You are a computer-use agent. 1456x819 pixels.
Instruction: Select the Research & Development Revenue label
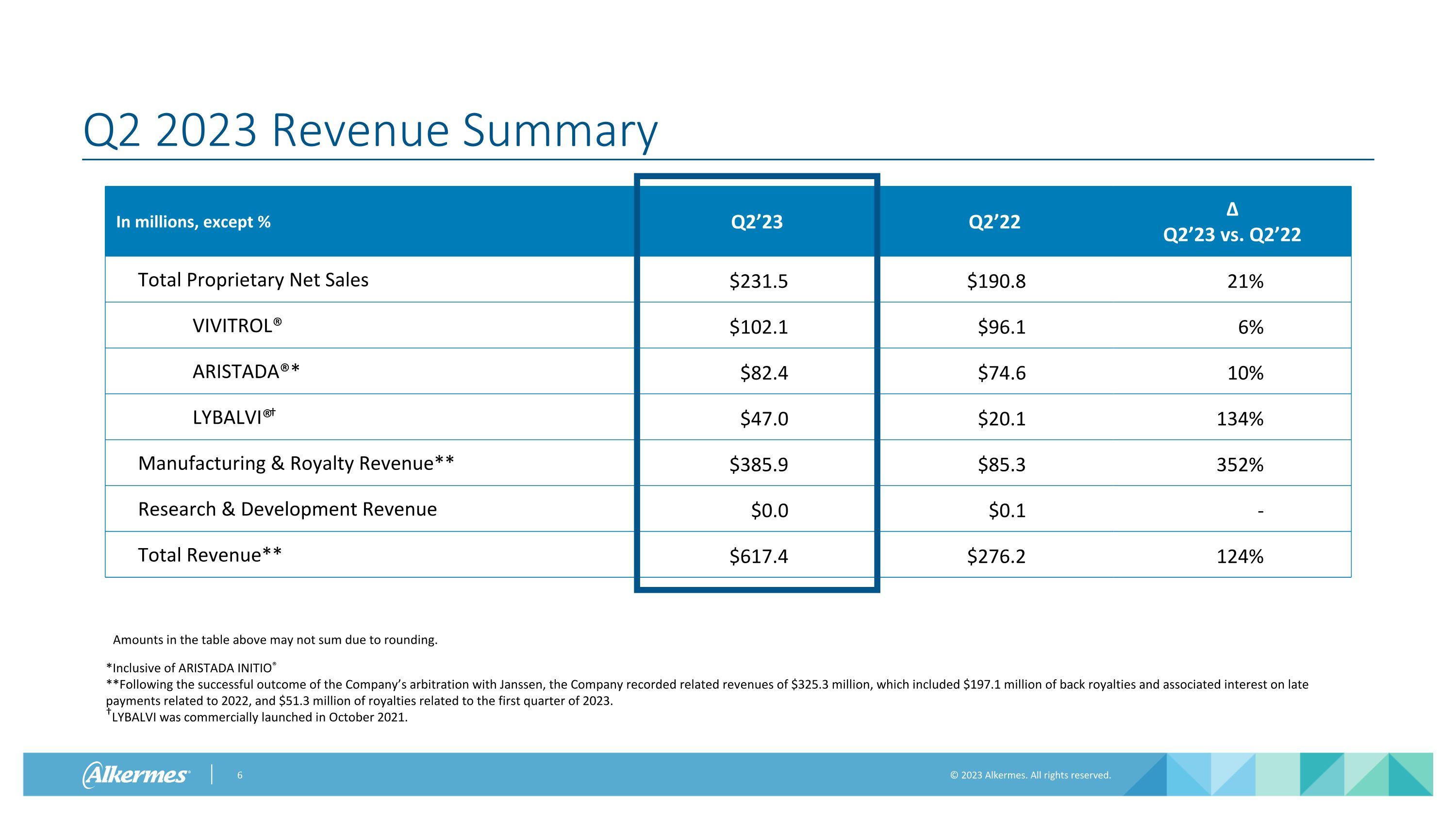point(286,509)
